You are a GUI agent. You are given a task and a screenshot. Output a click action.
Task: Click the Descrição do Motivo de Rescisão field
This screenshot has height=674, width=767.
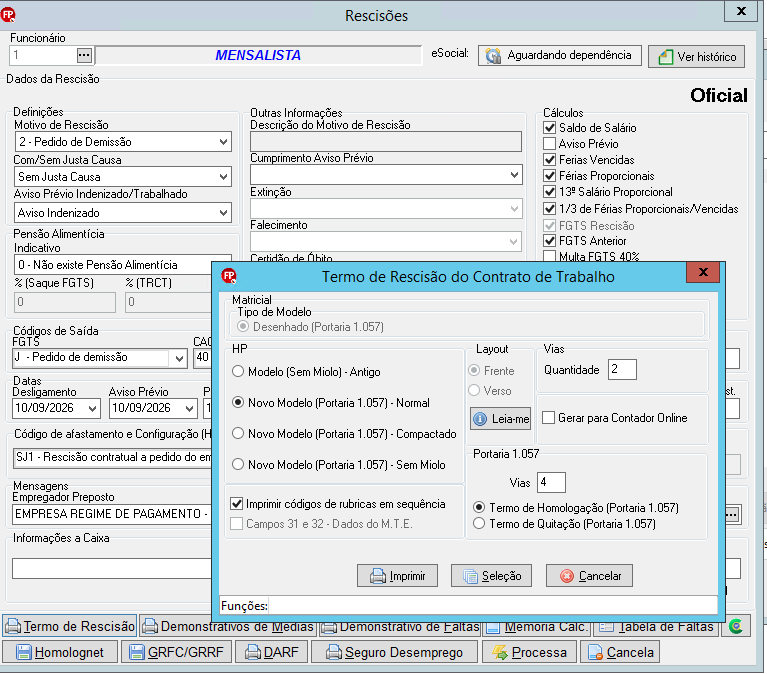(x=386, y=141)
